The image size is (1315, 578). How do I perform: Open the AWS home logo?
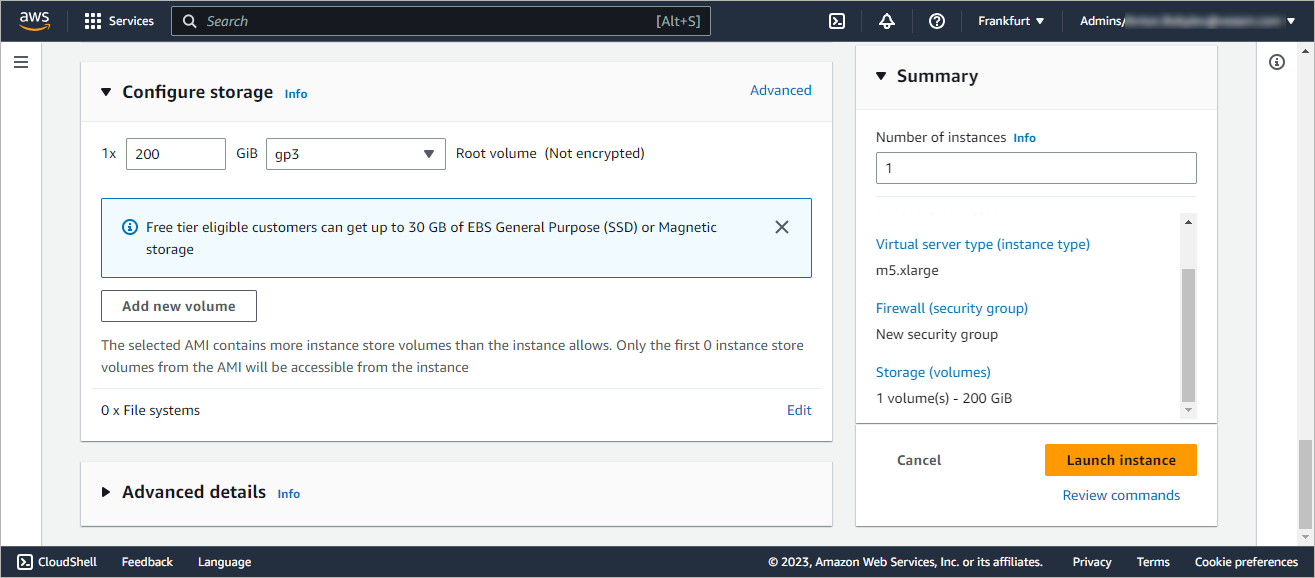[x=34, y=21]
